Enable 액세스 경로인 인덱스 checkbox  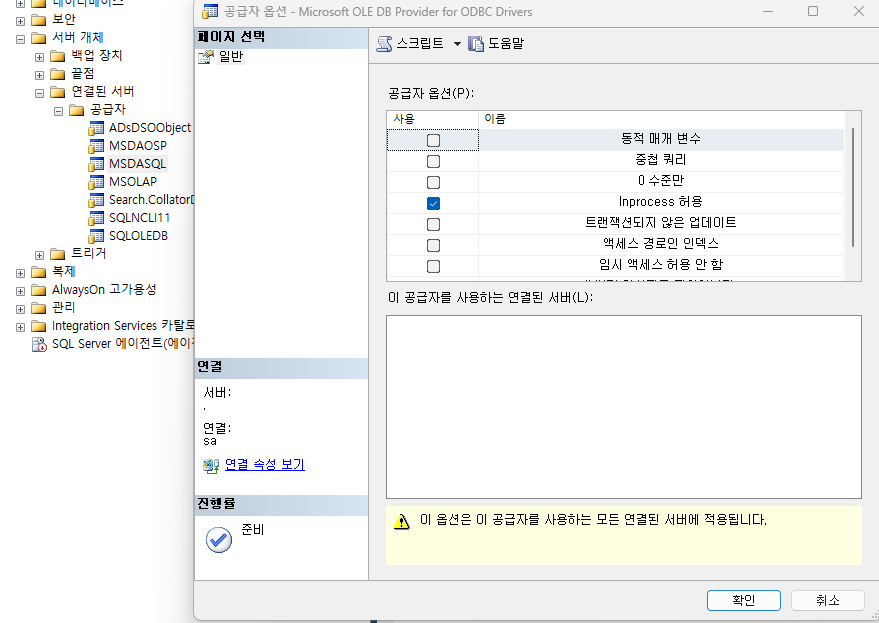[x=433, y=246]
